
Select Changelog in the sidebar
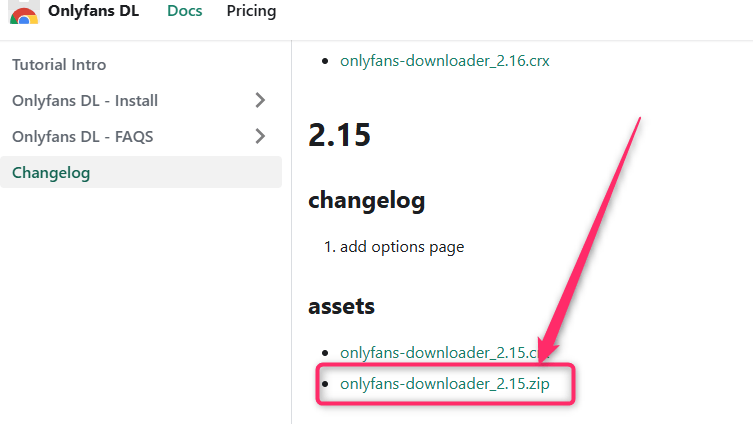(x=51, y=172)
